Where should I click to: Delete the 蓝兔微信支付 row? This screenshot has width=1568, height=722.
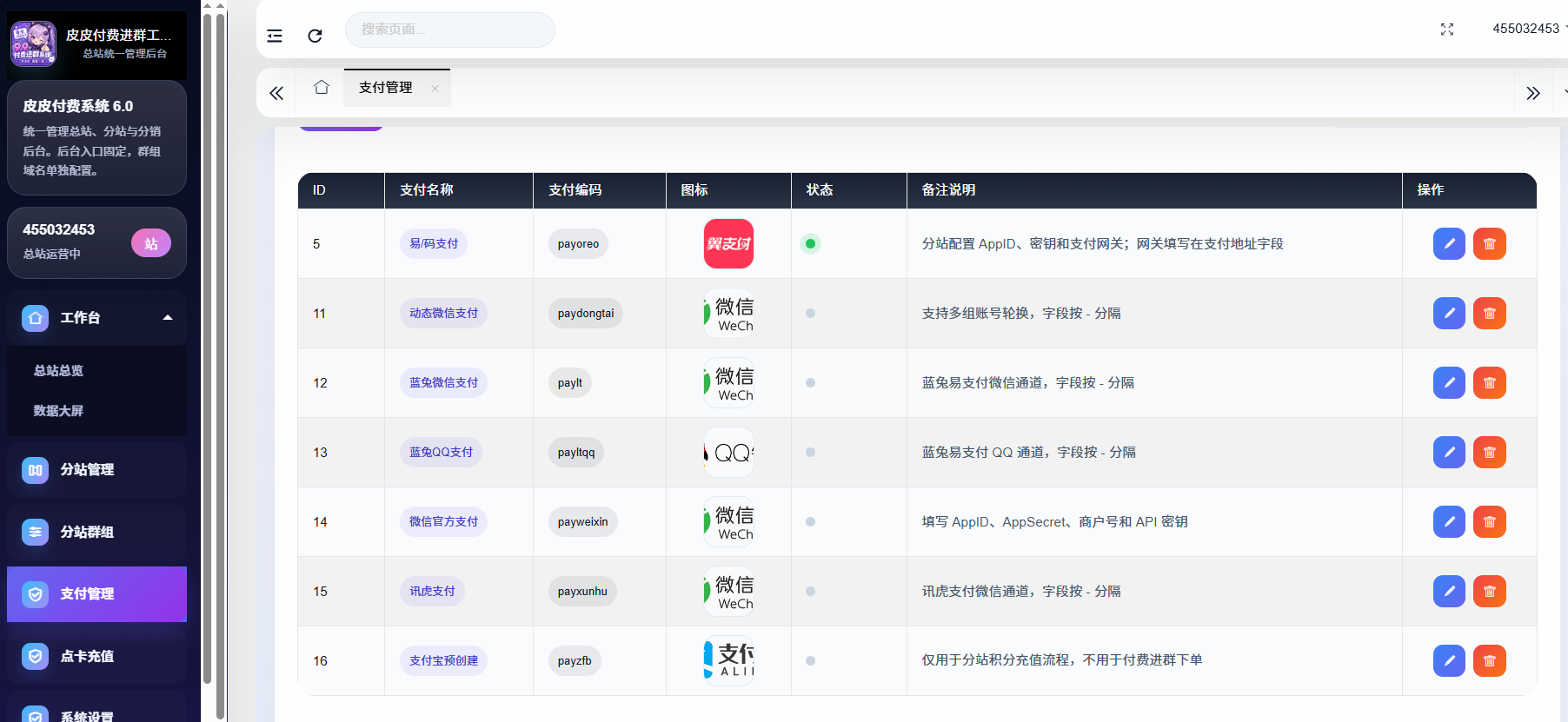tap(1490, 383)
